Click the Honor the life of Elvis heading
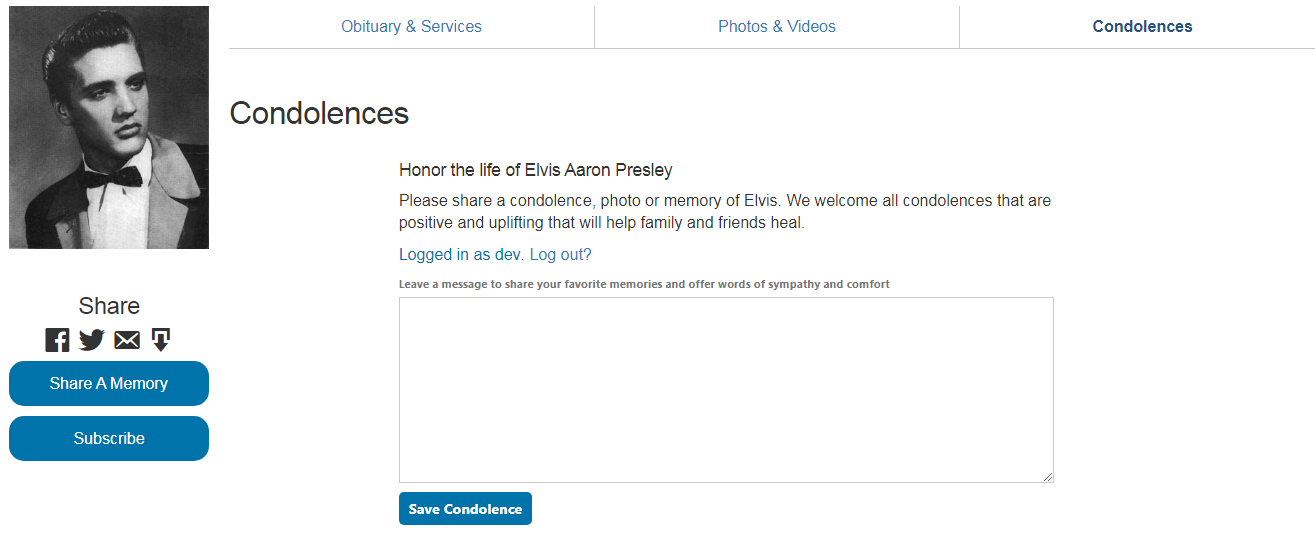The width and height of the screenshot is (1315, 543). coord(536,170)
